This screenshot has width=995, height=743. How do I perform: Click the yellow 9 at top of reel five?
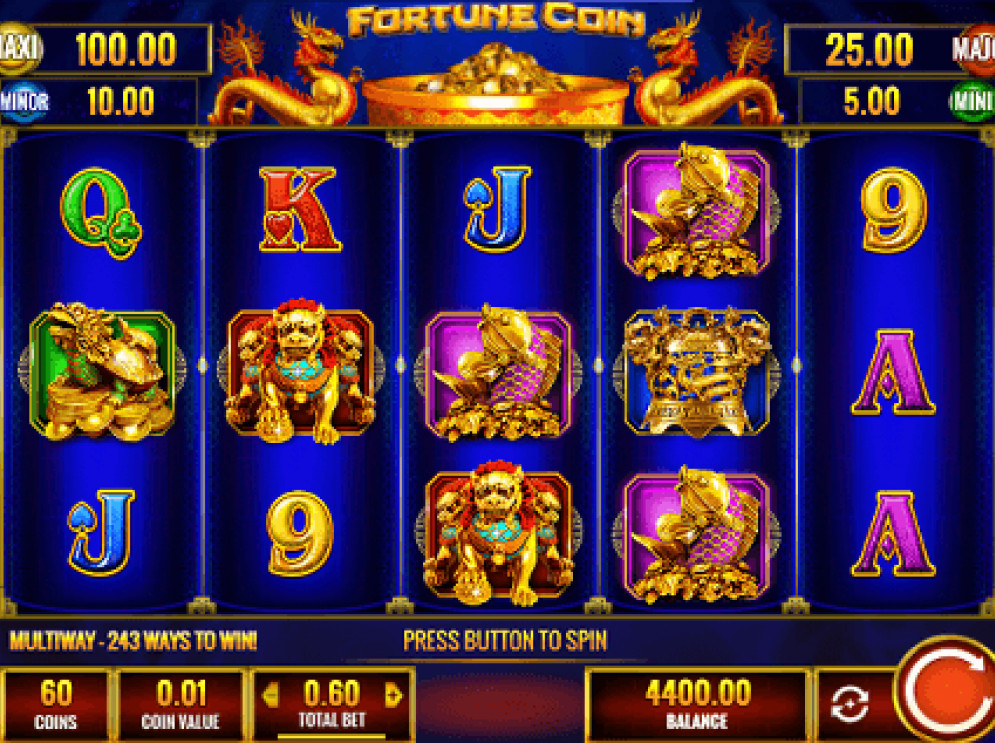(893, 210)
